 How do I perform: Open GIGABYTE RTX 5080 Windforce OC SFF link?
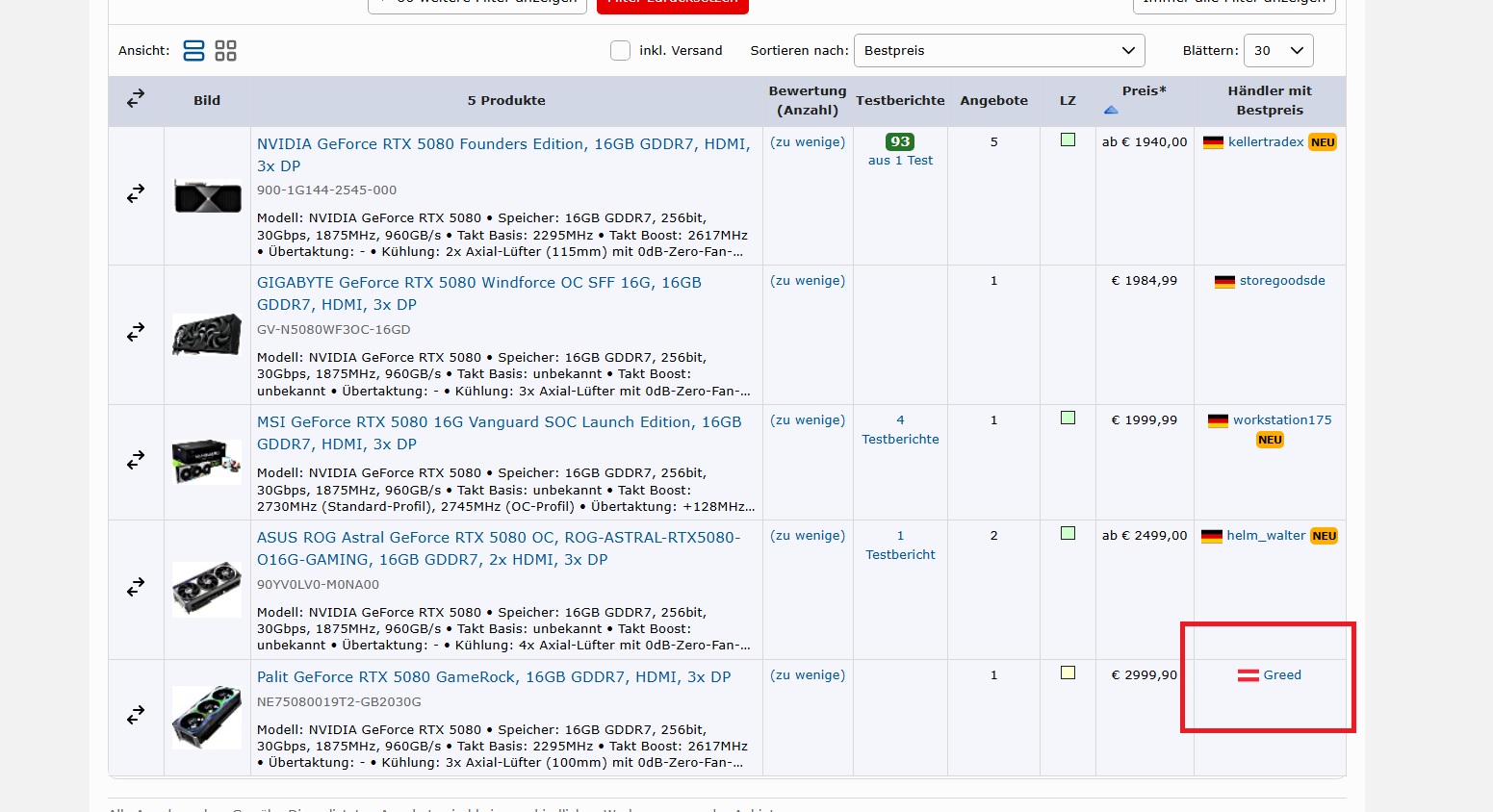click(479, 293)
